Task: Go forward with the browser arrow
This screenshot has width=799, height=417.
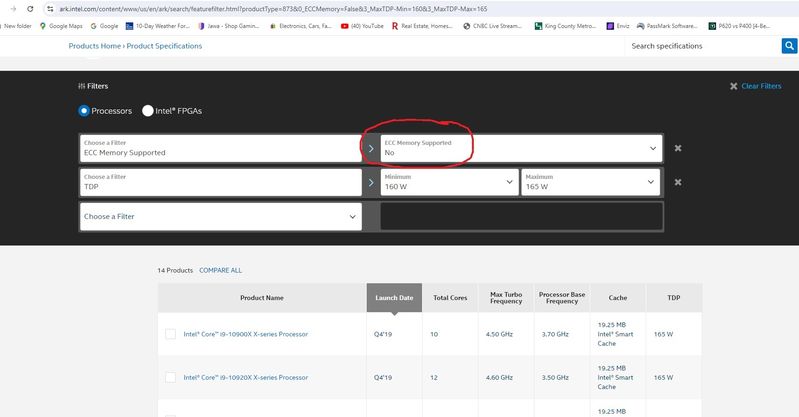Action: [13, 9]
